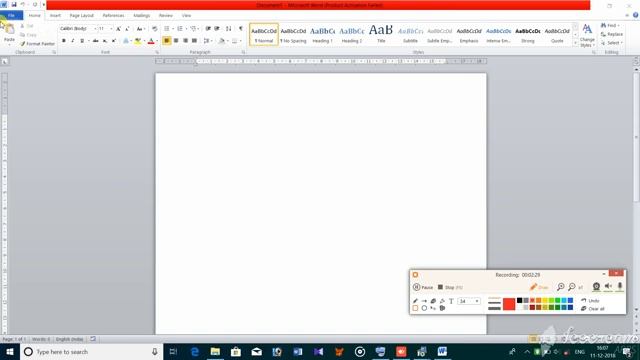Click the Shrink Font icon

click(127, 29)
